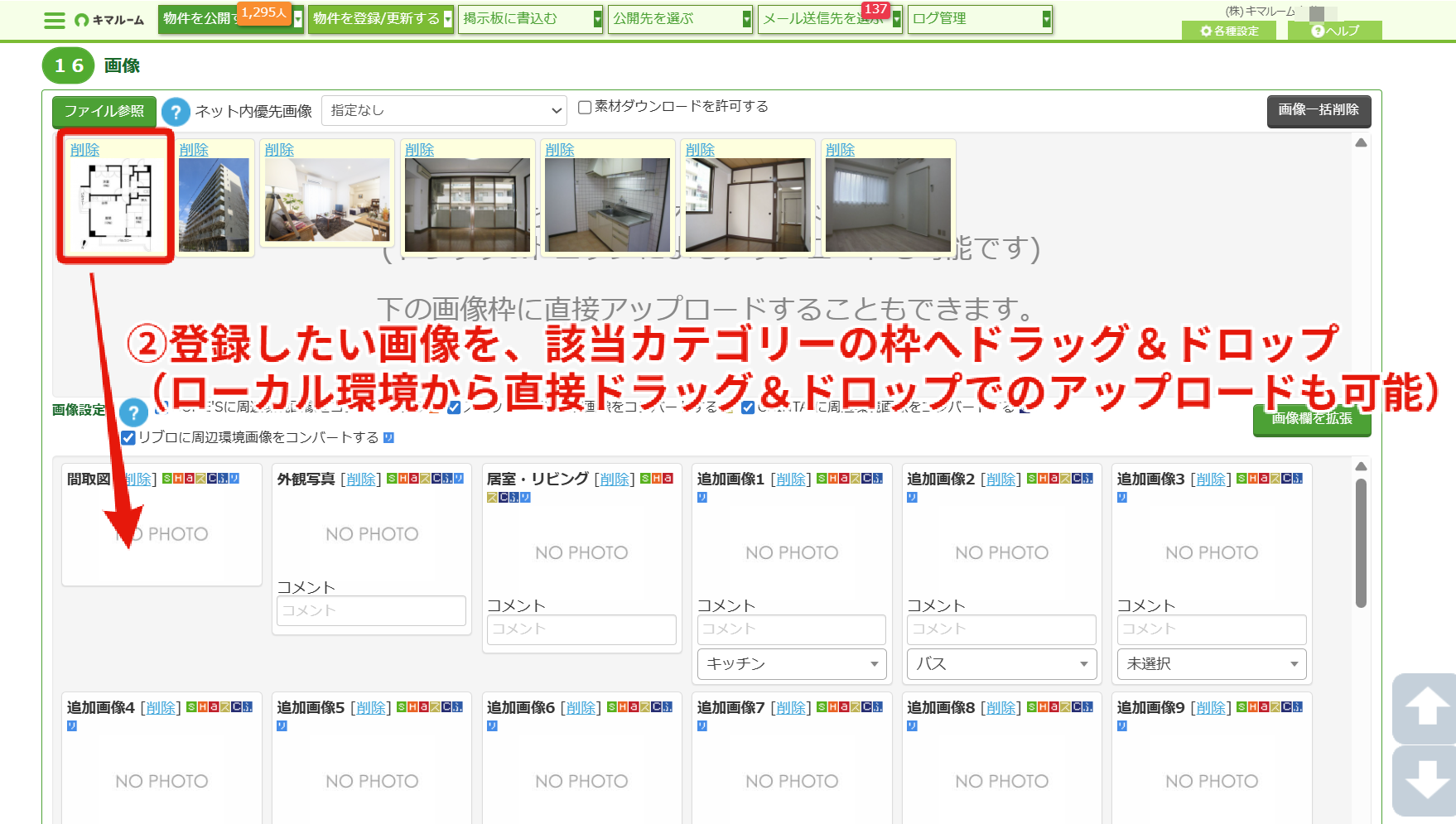Click リ portal icon in 追加画像2 card
Screen dimensions: 1456x824
pyautogui.click(x=912, y=498)
